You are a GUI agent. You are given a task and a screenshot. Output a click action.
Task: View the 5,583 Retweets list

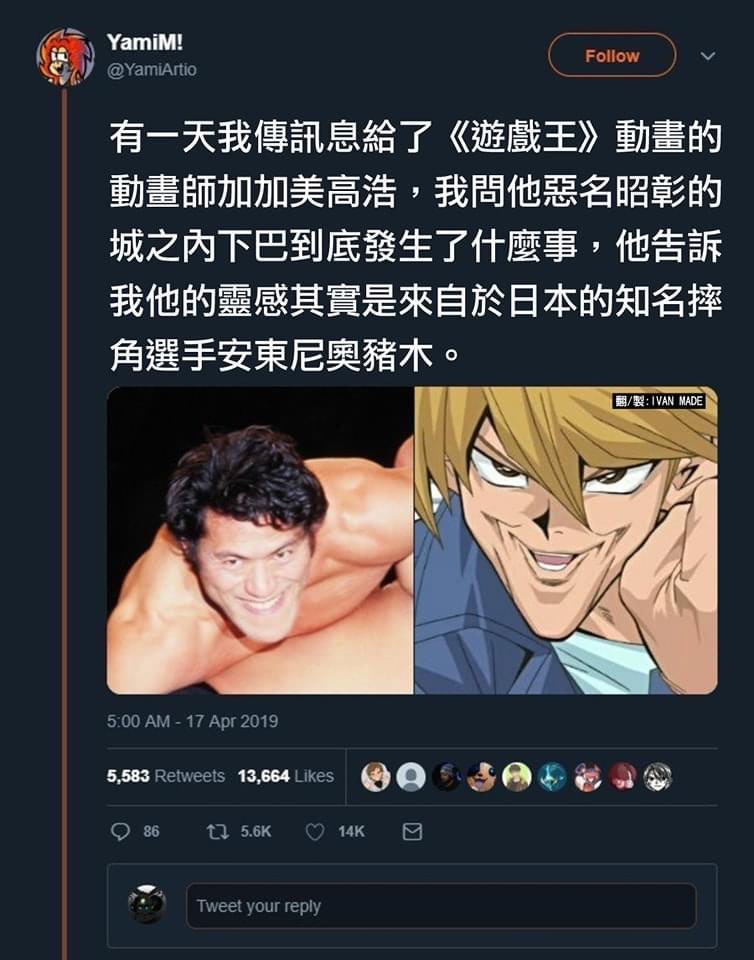(166, 776)
